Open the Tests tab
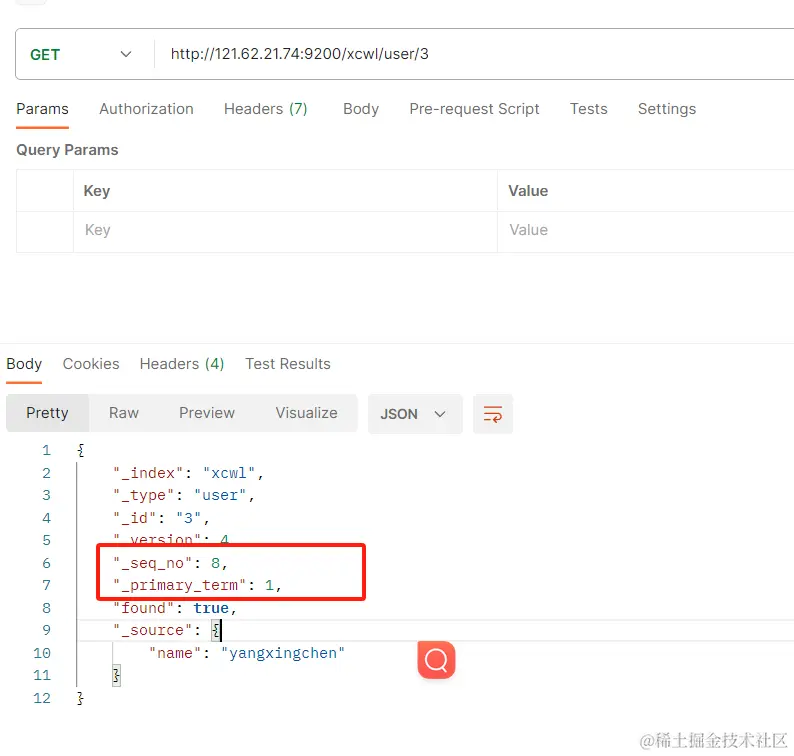This screenshot has height=756, width=794. [x=588, y=109]
